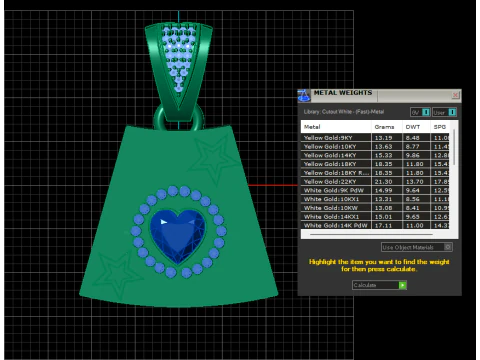Click the green Calculate arrow icon
Viewport: 480px width, 360px height.
[403, 285]
